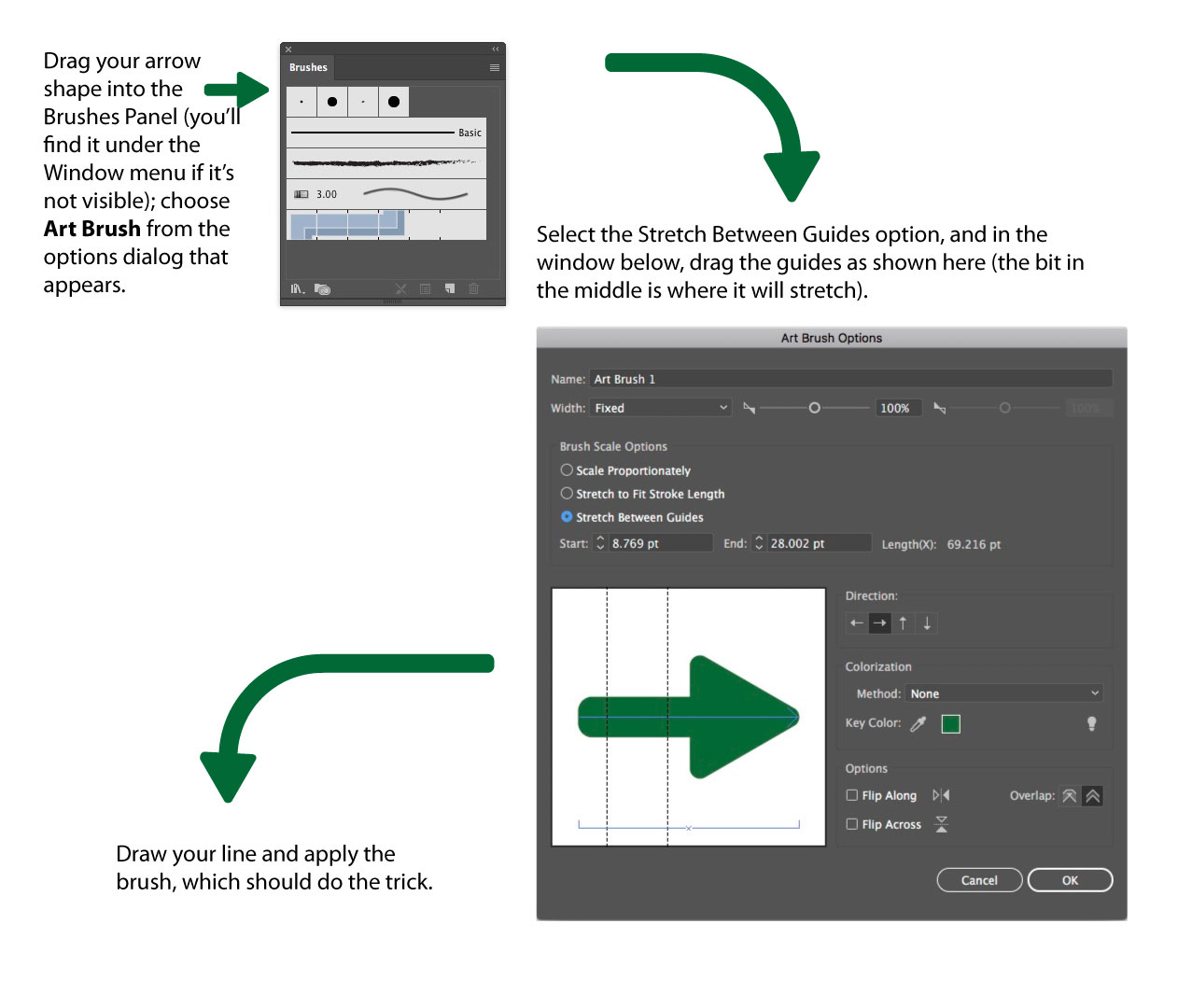
Task: Click the OK button
Action: (1070, 880)
